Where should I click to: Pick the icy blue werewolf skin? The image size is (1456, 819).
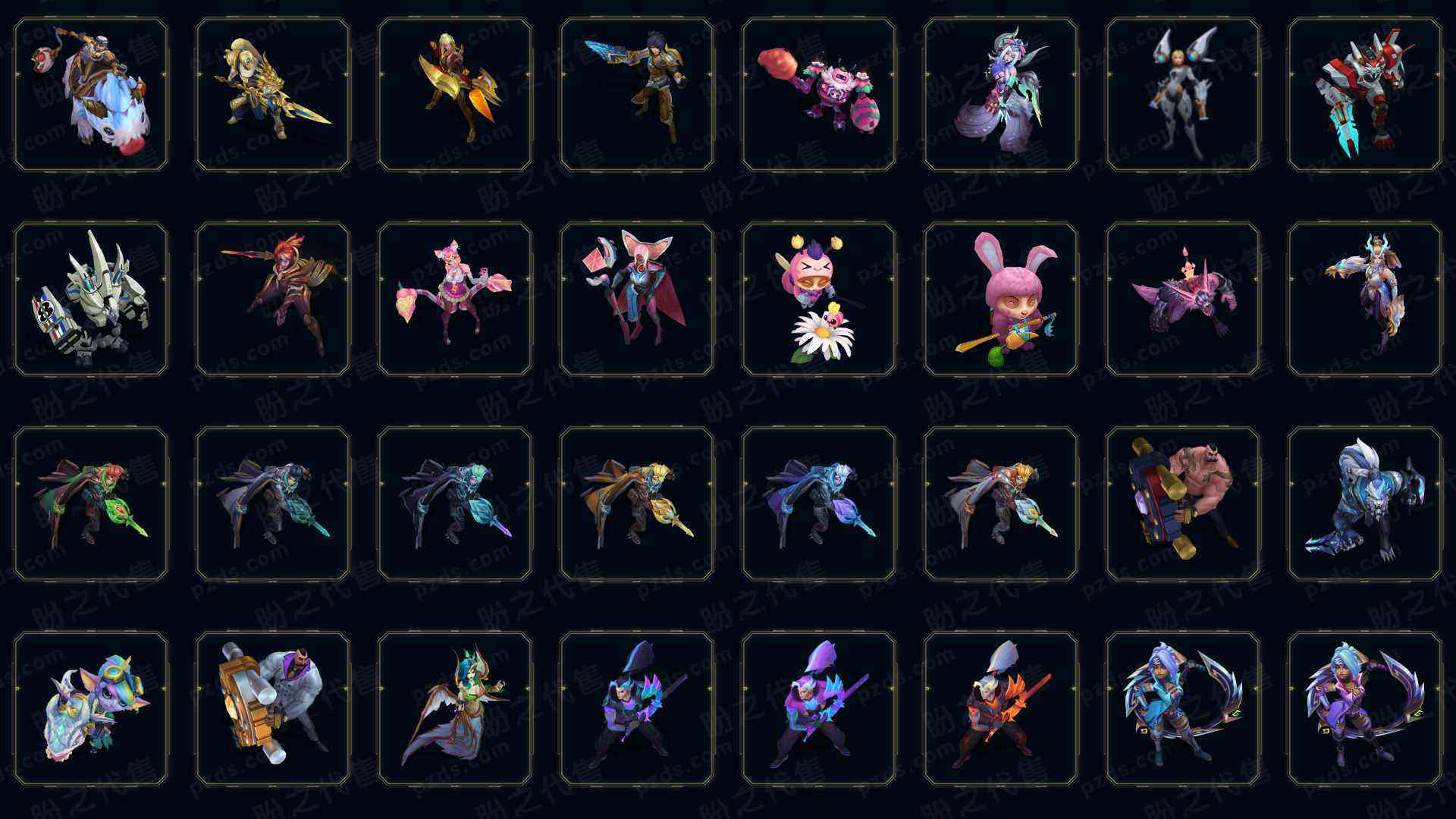1365,504
